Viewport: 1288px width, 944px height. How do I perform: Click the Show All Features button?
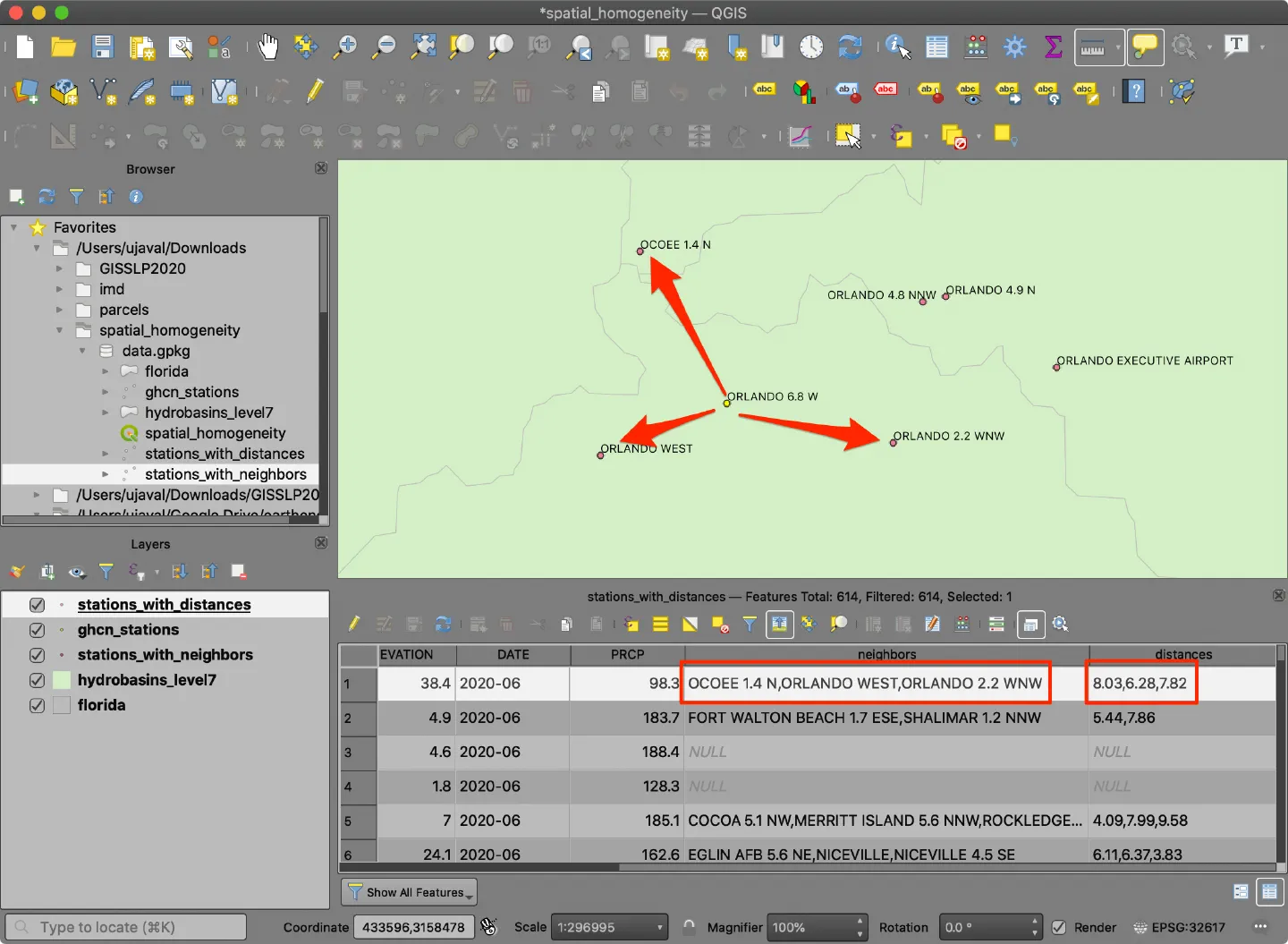coord(409,892)
